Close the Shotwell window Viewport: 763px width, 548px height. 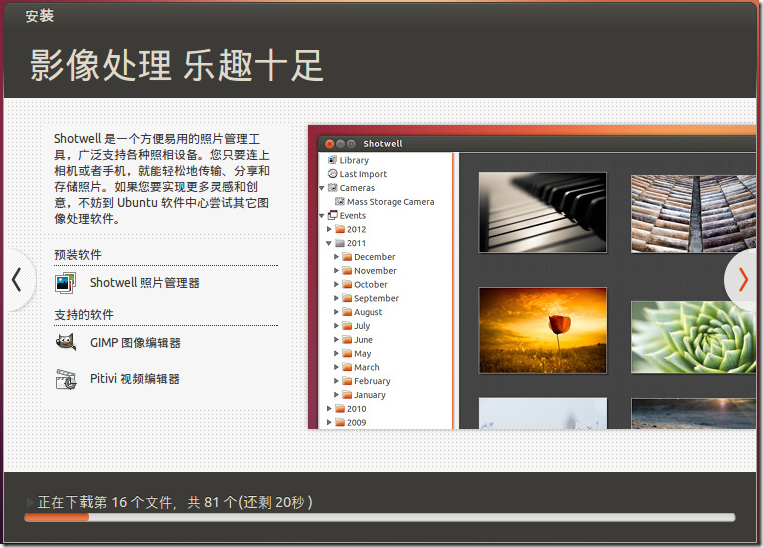pyautogui.click(x=329, y=144)
